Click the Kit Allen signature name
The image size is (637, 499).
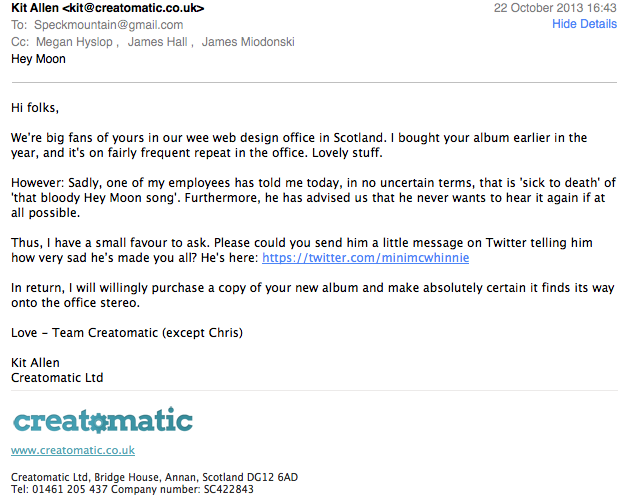pyautogui.click(x=36, y=362)
